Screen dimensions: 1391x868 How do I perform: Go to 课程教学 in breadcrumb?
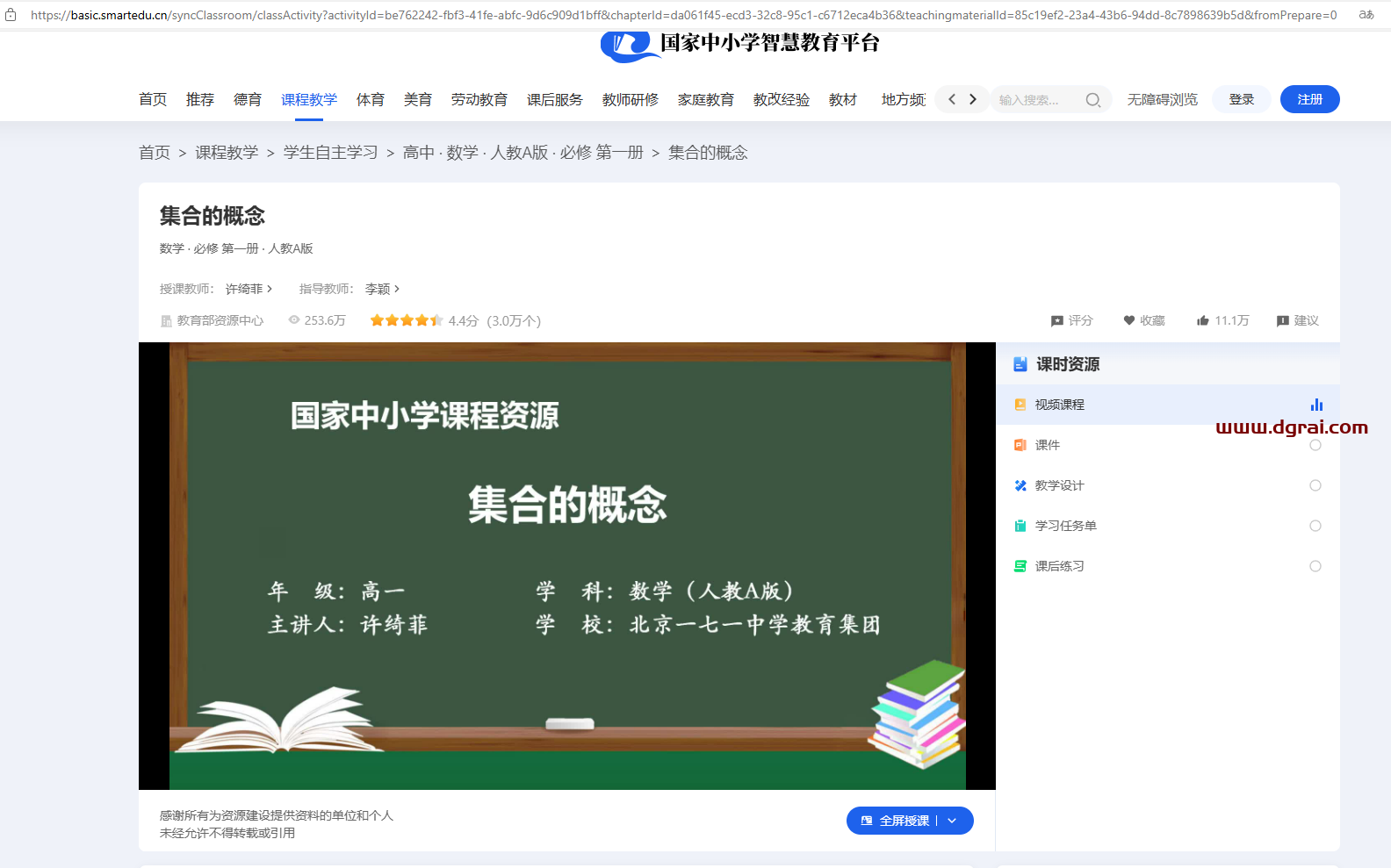(x=227, y=153)
